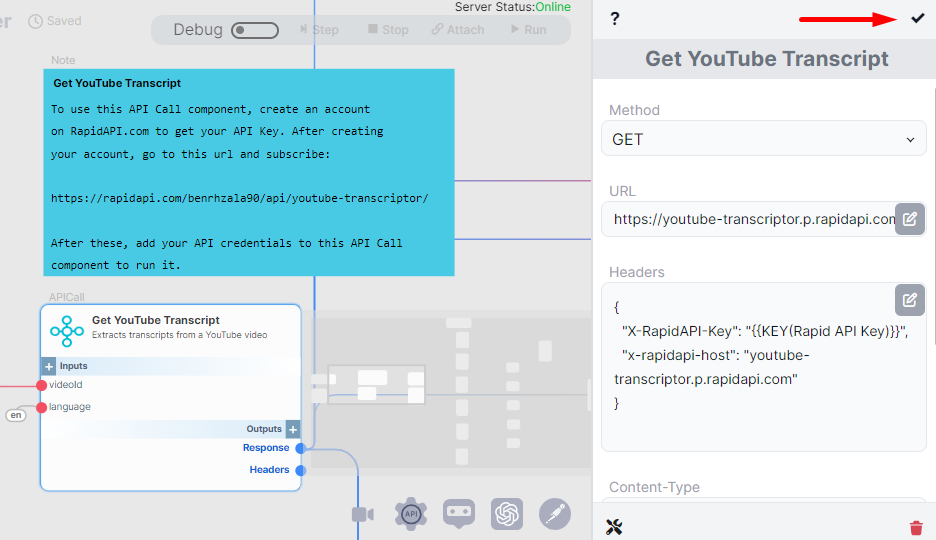Select the Response output connector

[x=301, y=448]
